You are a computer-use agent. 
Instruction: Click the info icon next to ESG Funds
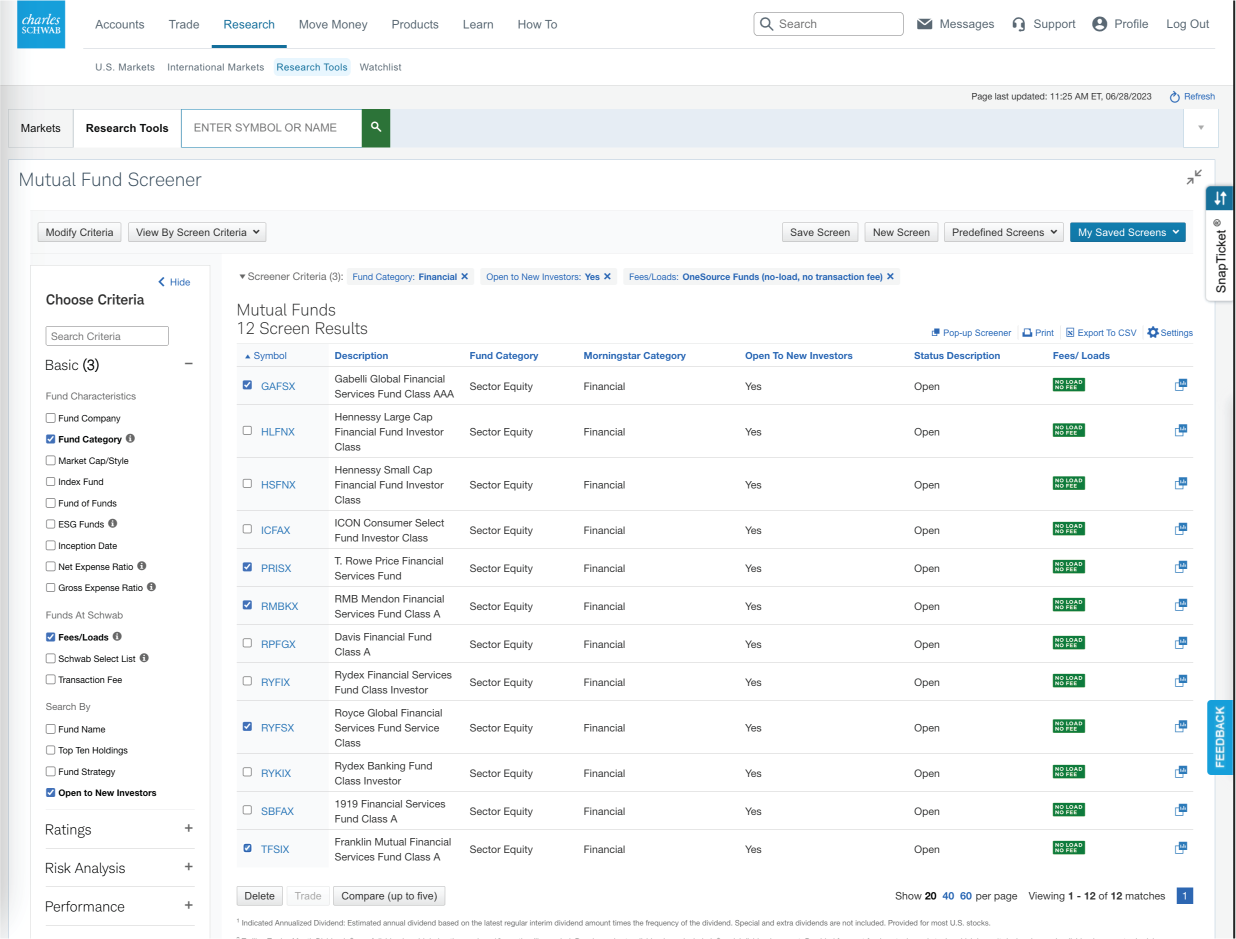coord(112,523)
